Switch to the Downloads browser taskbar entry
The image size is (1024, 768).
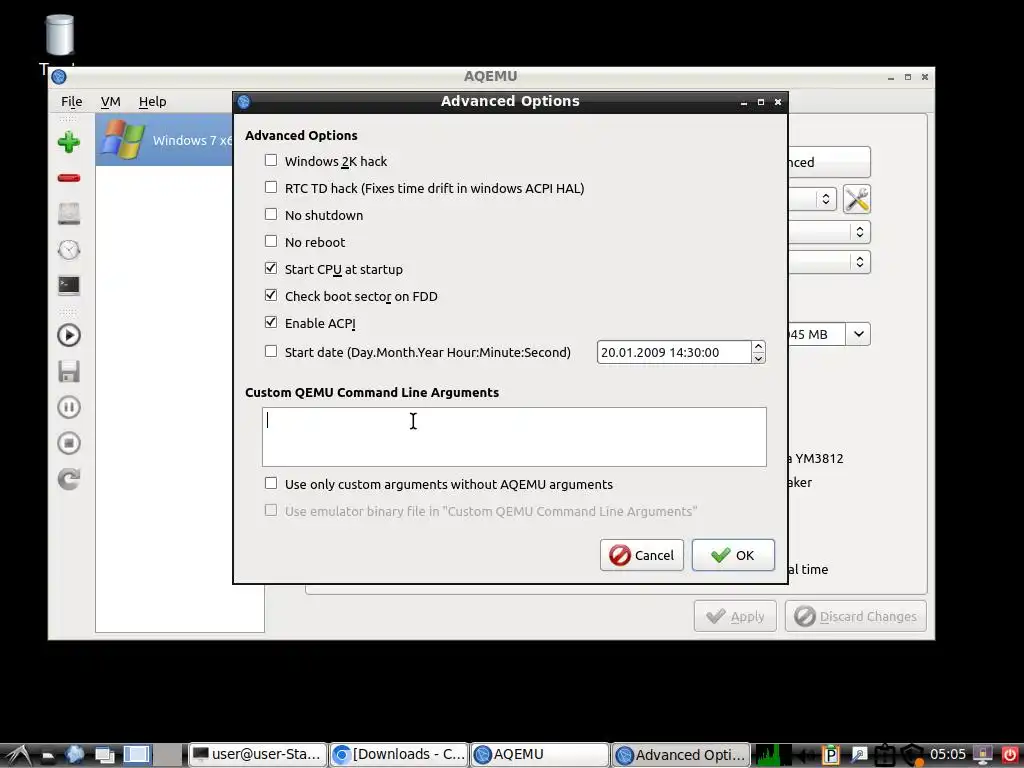click(399, 755)
